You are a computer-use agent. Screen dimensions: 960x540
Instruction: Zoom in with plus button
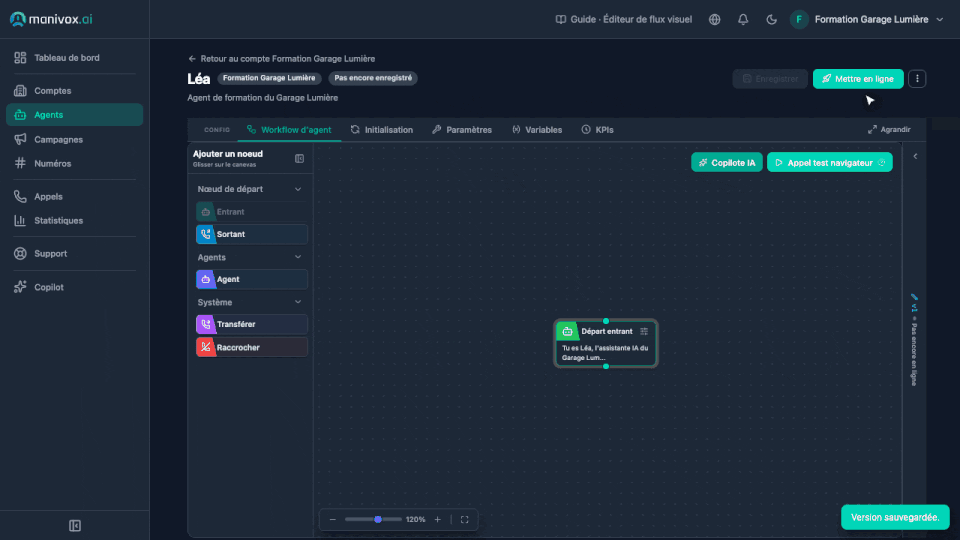[437, 519]
